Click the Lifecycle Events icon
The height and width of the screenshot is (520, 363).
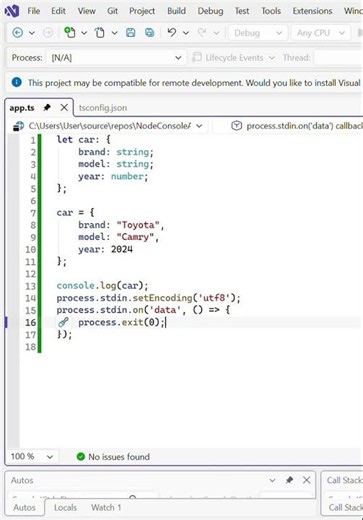[197, 57]
